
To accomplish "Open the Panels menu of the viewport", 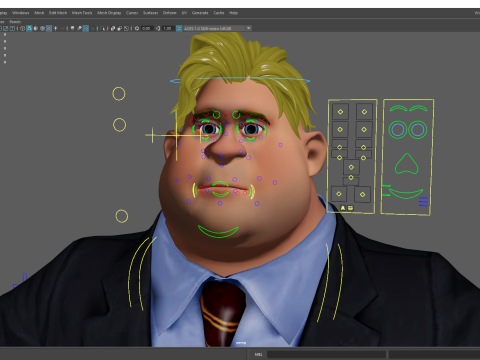I will tap(15, 22).
